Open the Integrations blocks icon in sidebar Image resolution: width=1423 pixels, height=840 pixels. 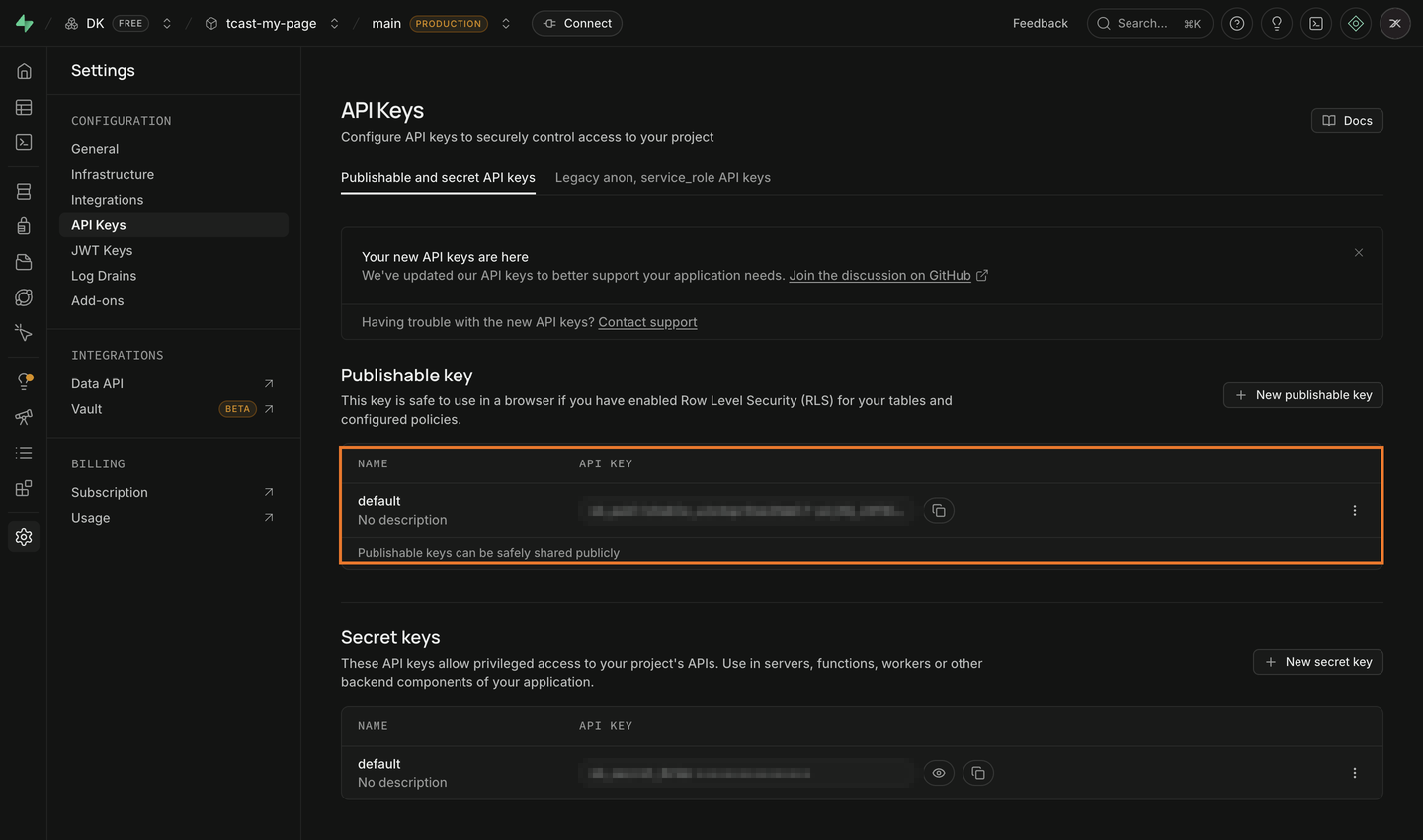pos(24,488)
